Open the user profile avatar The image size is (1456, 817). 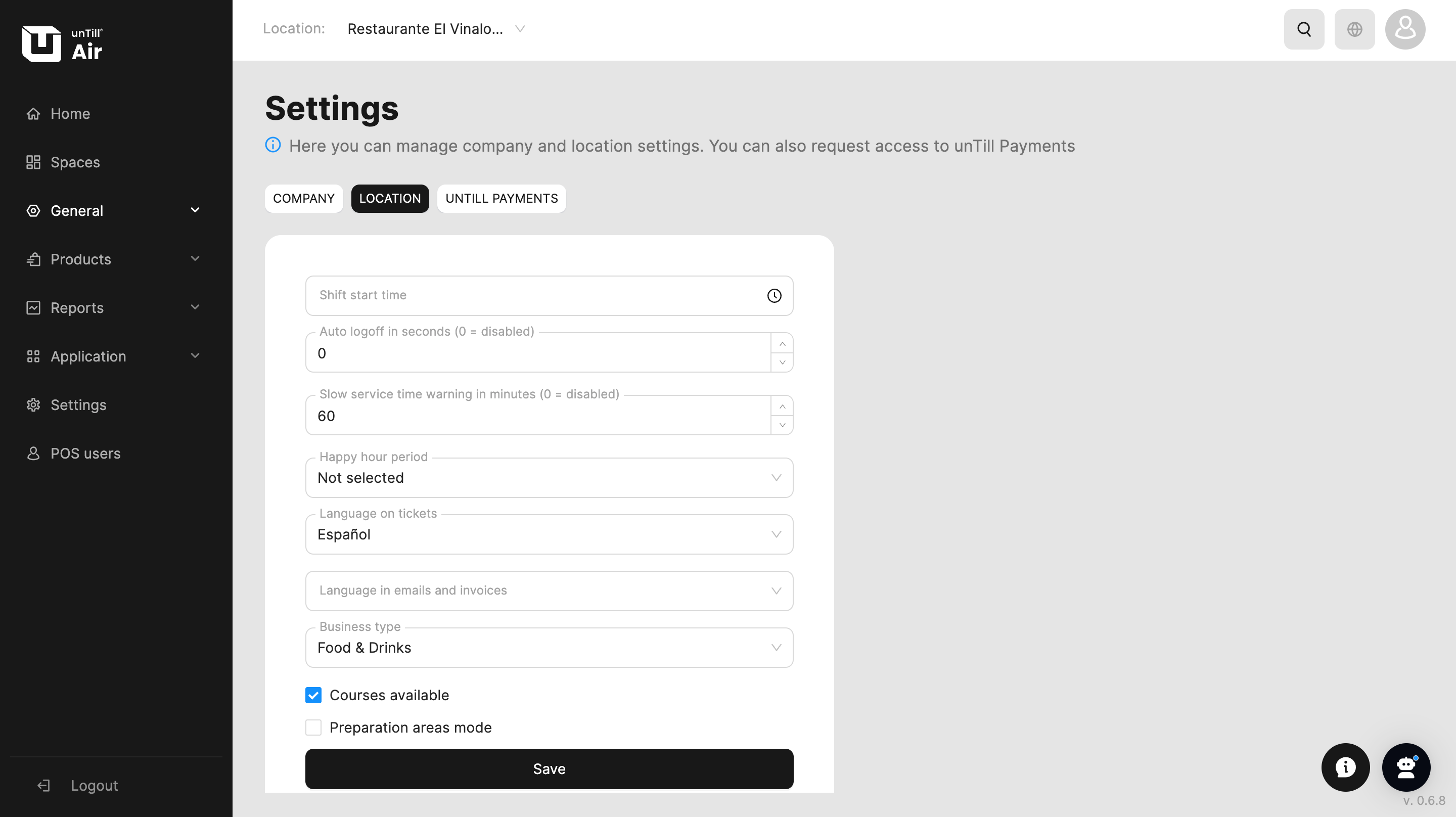(1404, 29)
